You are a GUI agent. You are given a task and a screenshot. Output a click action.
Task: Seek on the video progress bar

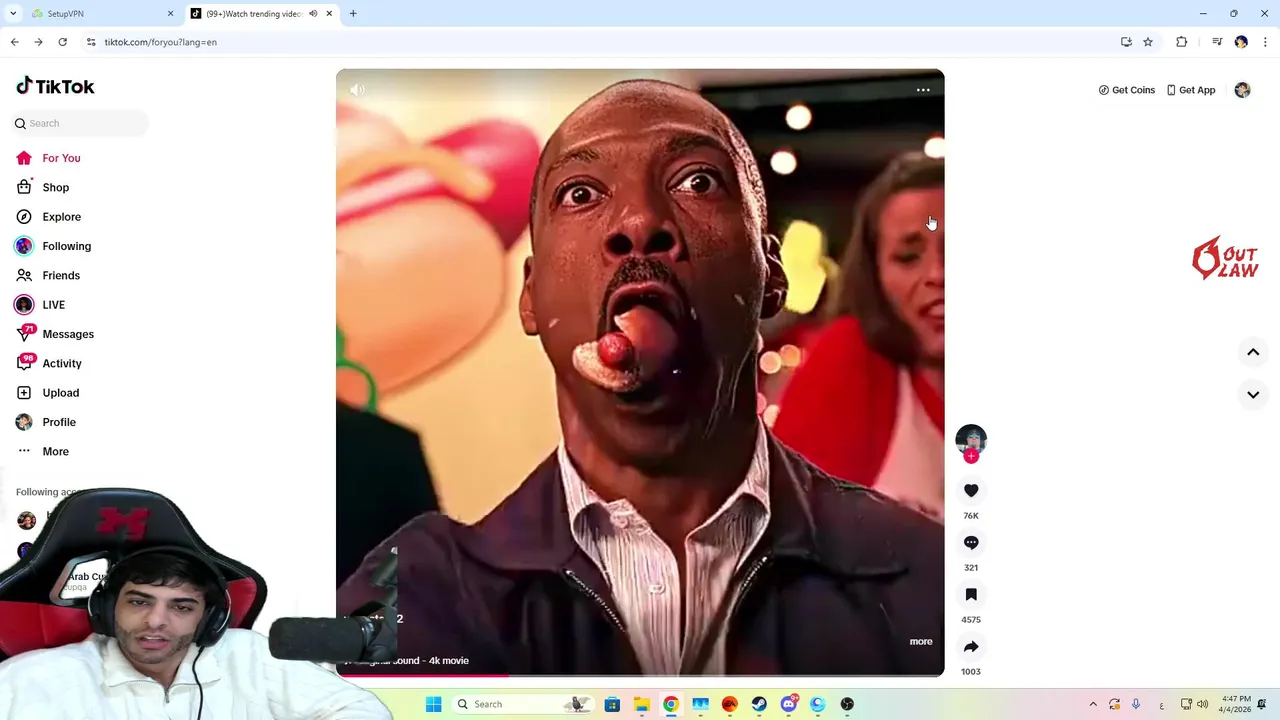640,675
